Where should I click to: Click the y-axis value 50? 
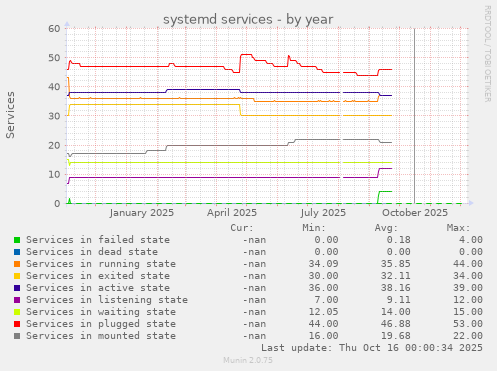point(54,58)
